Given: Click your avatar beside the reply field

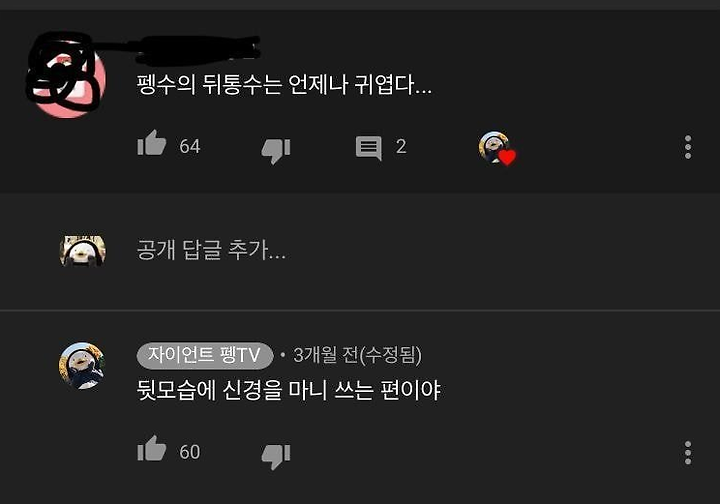Looking at the screenshot, I should coord(83,251).
